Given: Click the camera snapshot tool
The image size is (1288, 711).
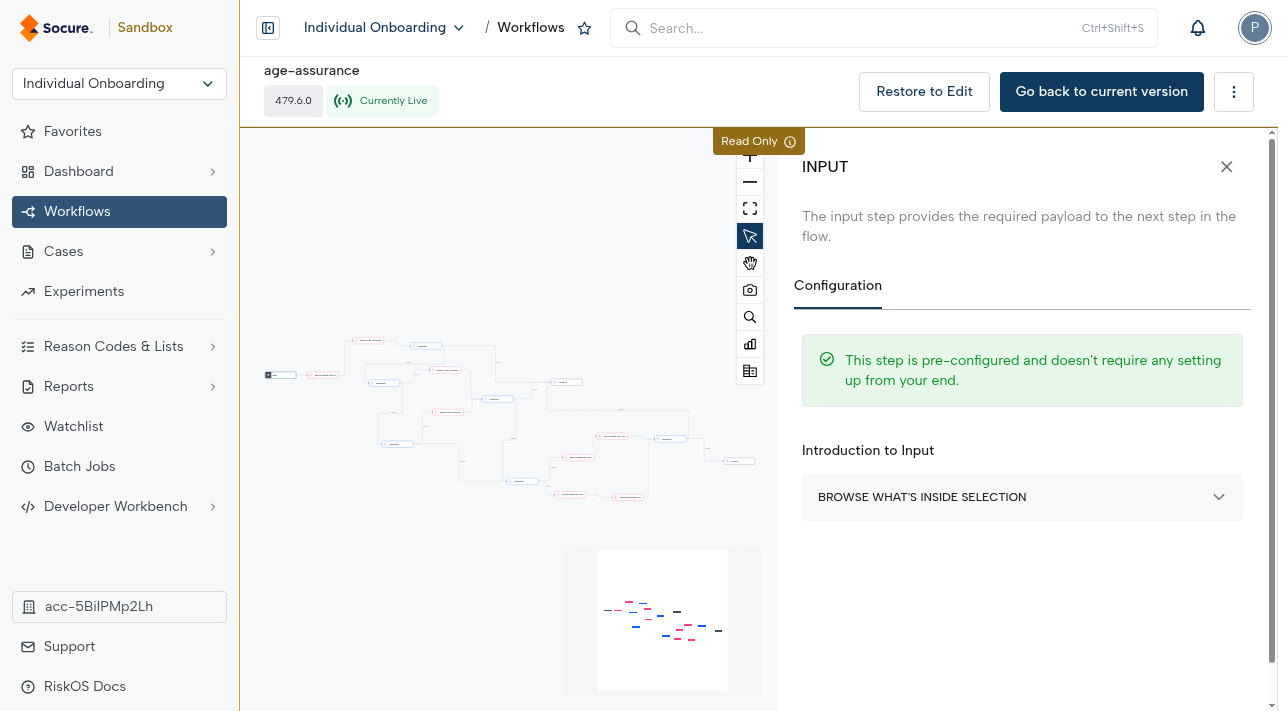Looking at the screenshot, I should click(x=750, y=290).
